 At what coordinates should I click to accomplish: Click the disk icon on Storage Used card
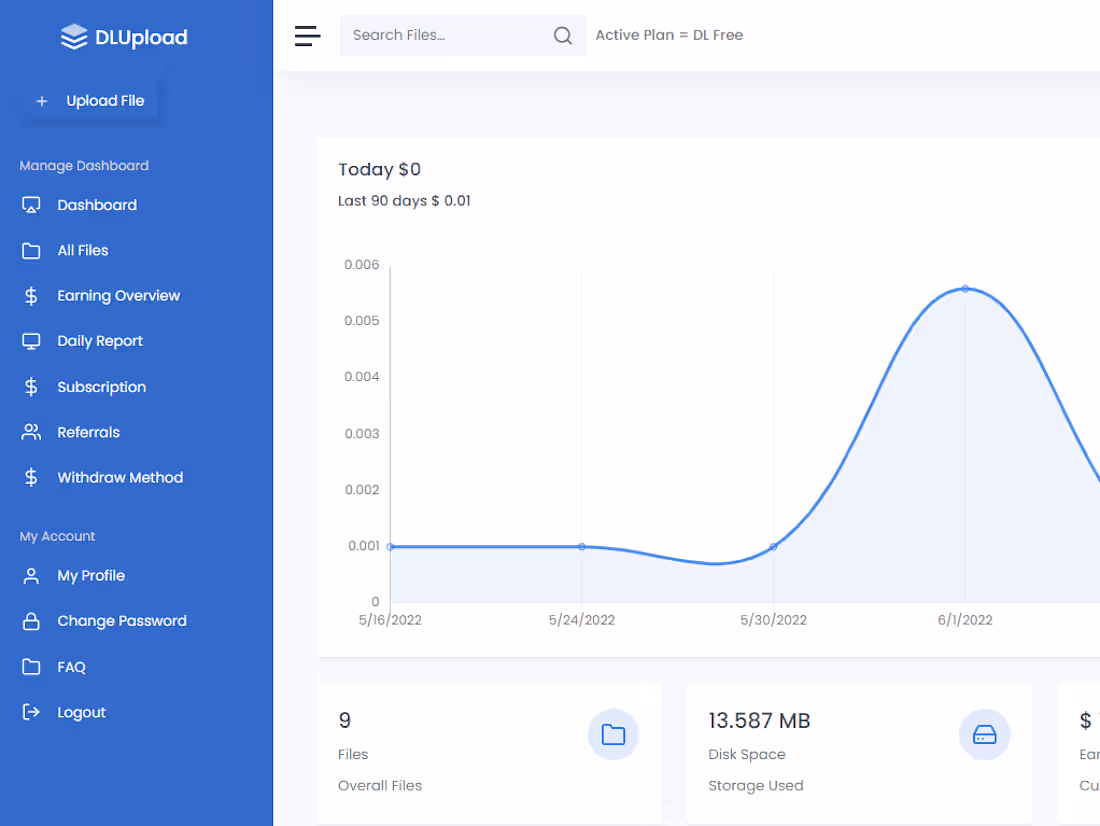(985, 734)
